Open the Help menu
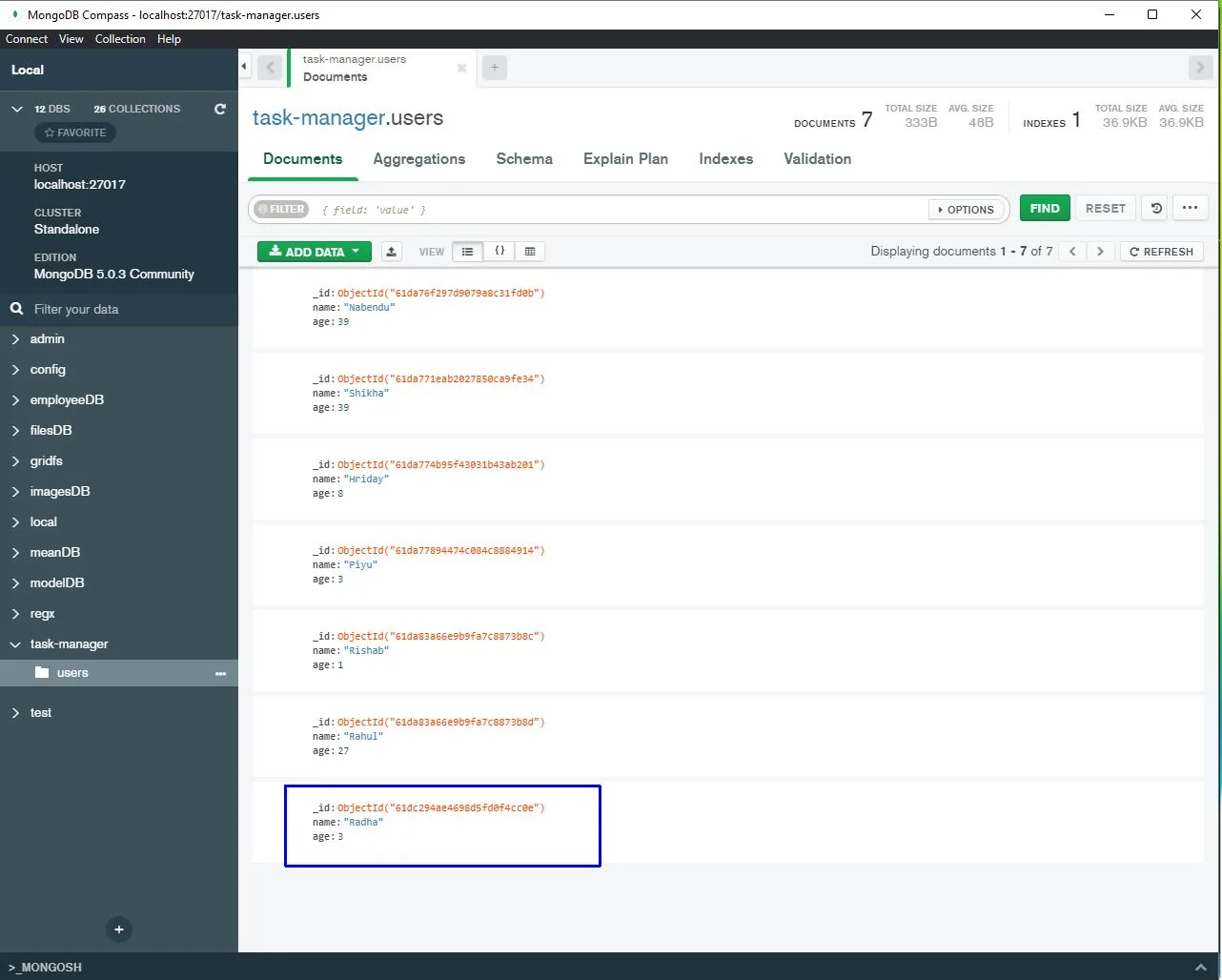Image resolution: width=1222 pixels, height=980 pixels. pyautogui.click(x=169, y=39)
